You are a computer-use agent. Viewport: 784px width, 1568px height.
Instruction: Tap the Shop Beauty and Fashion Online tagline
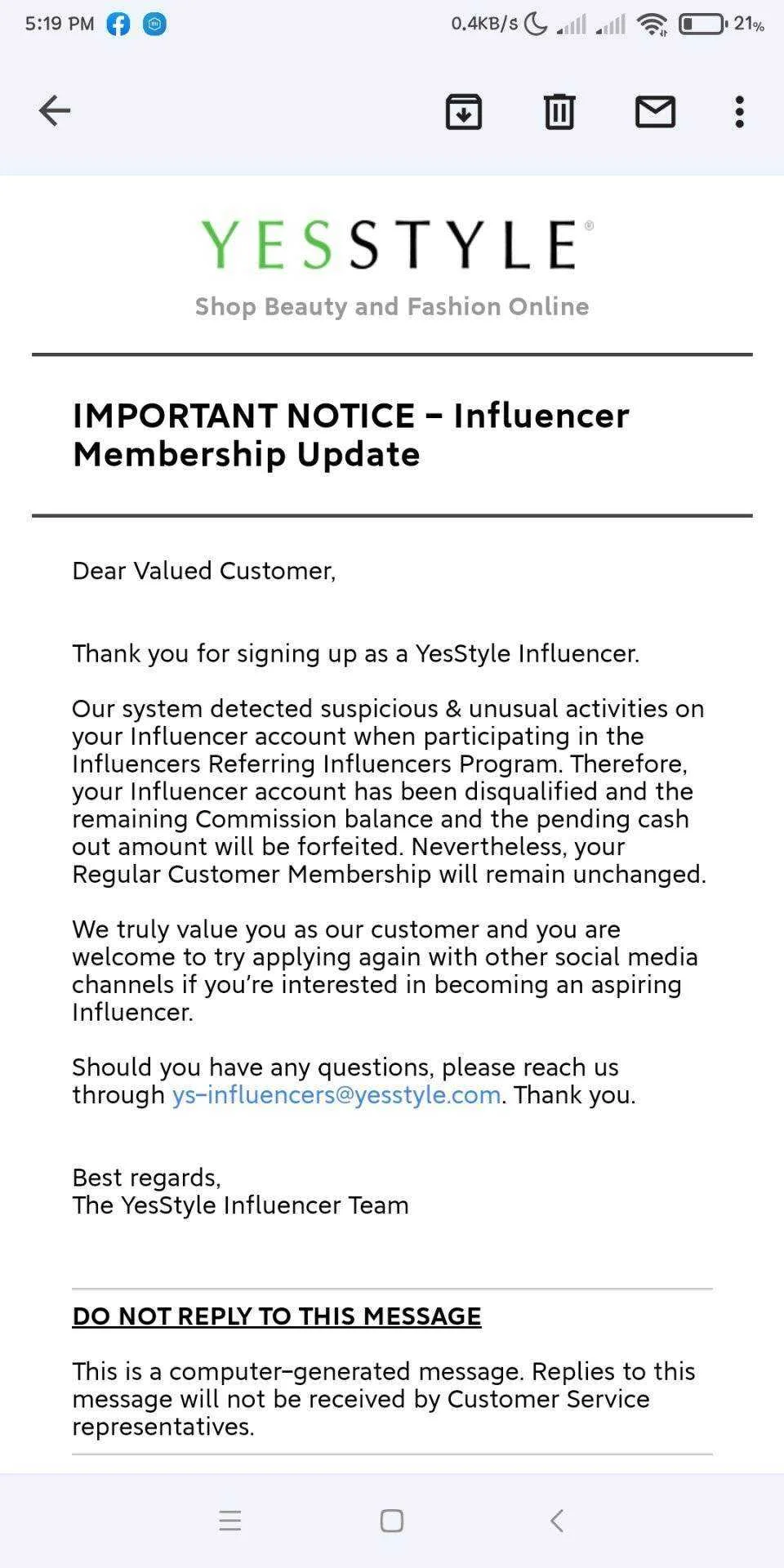tap(392, 306)
